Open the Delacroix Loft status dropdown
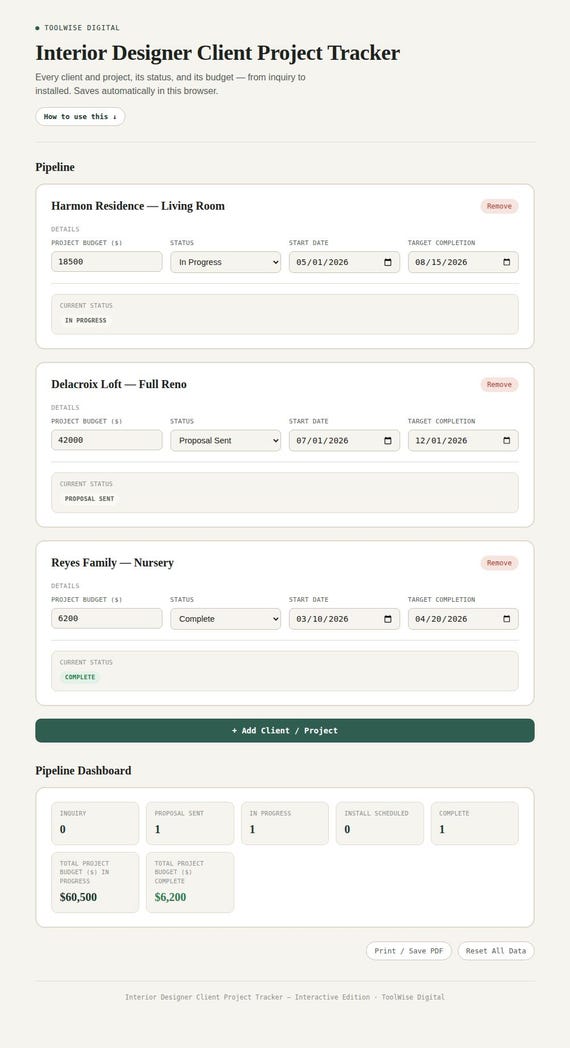This screenshot has height=1048, width=570. (x=225, y=440)
